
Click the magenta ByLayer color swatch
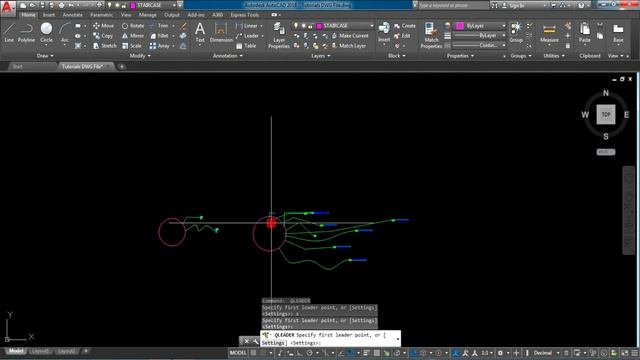click(460, 26)
